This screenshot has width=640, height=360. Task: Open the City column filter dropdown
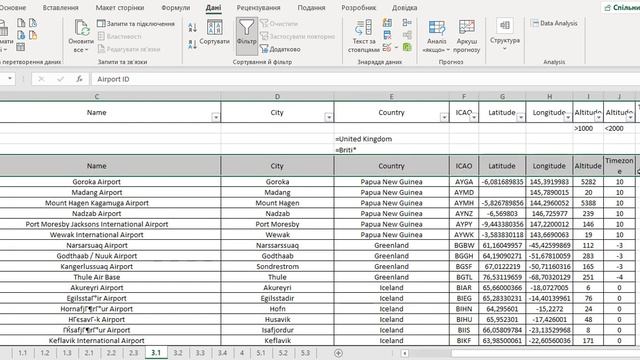(x=329, y=118)
